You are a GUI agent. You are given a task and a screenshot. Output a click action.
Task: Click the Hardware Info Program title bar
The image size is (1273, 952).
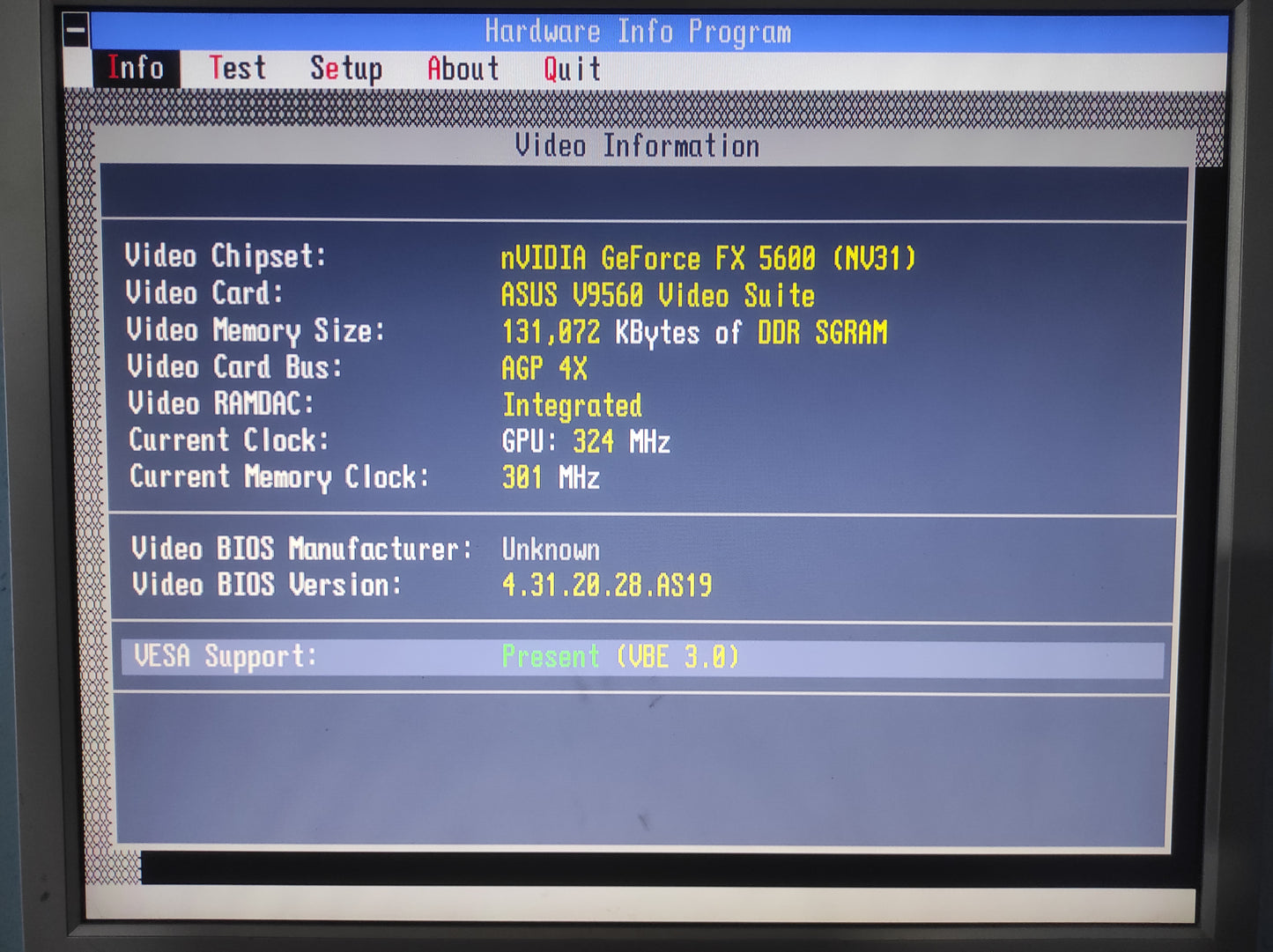638,32
